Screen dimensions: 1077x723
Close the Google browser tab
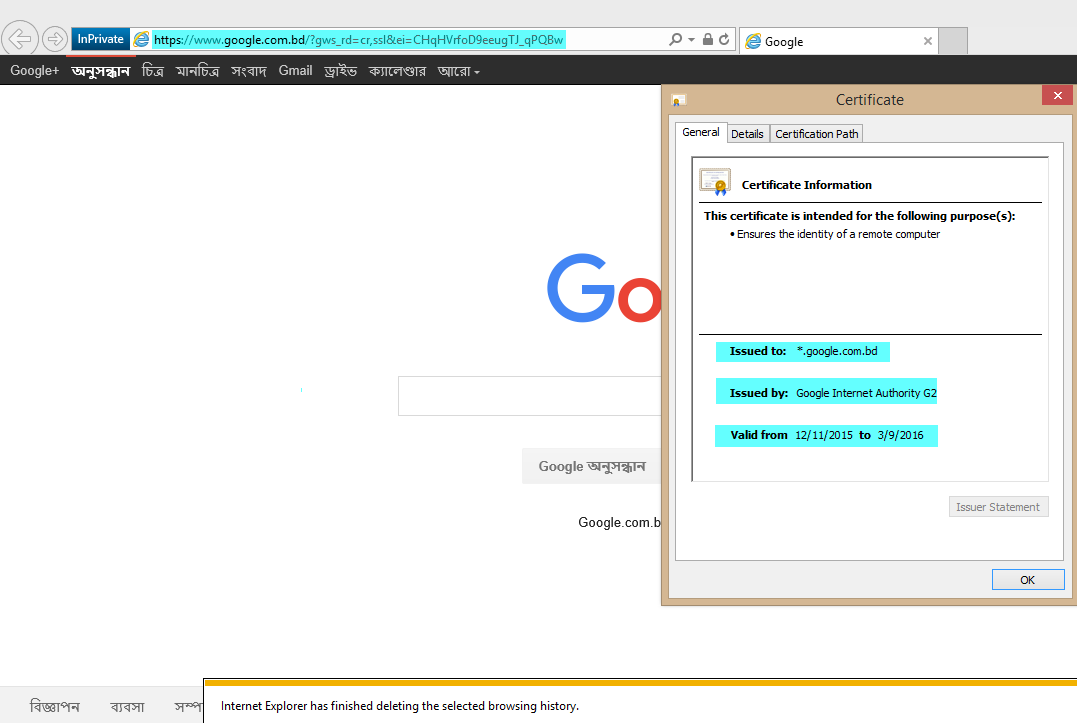click(x=927, y=41)
